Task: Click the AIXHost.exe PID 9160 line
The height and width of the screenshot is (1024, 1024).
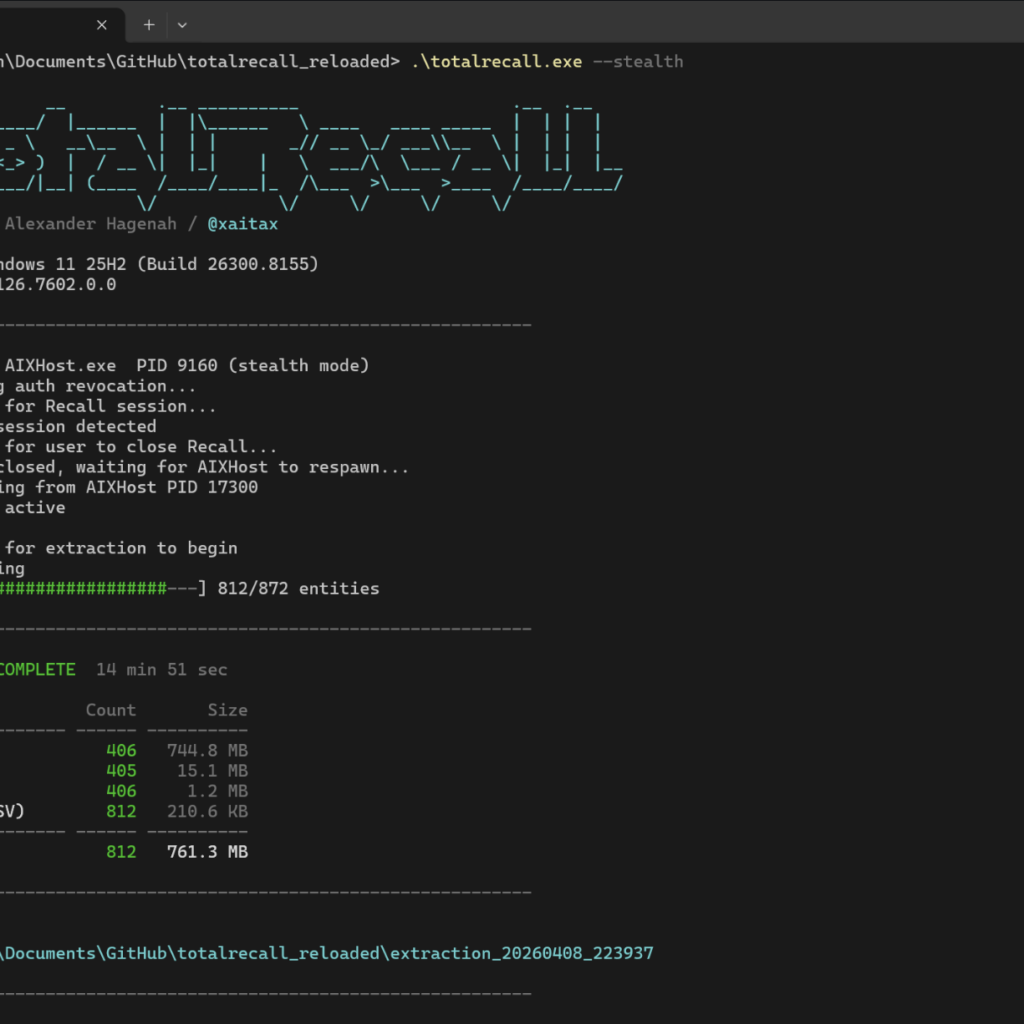Action: (185, 365)
